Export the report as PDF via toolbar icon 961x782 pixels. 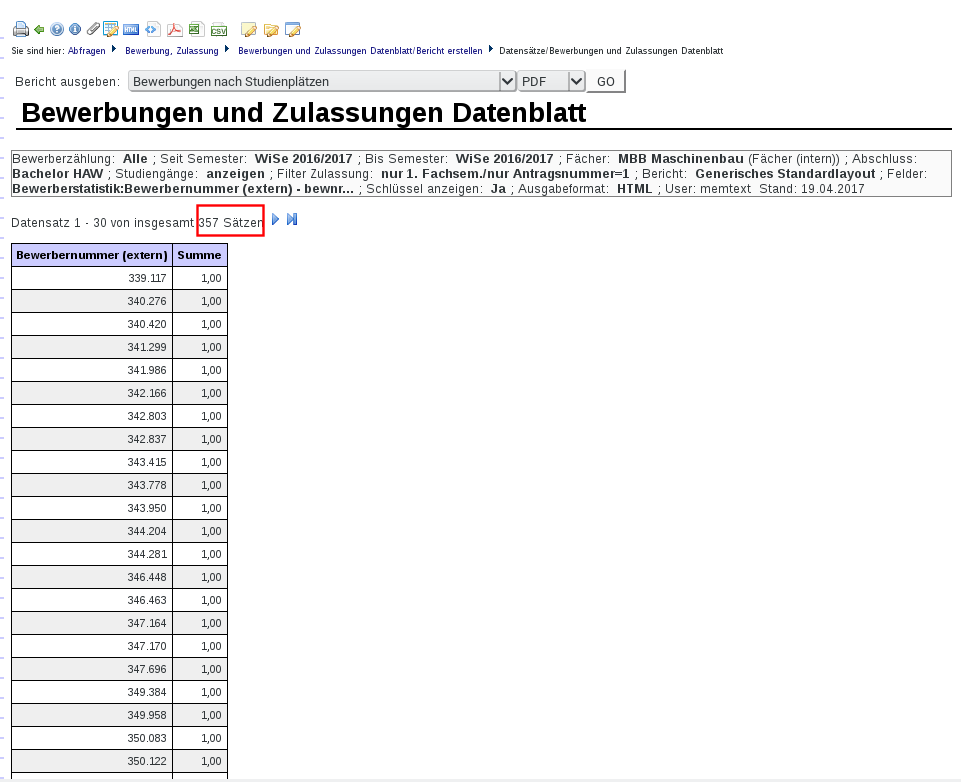pyautogui.click(x=175, y=29)
